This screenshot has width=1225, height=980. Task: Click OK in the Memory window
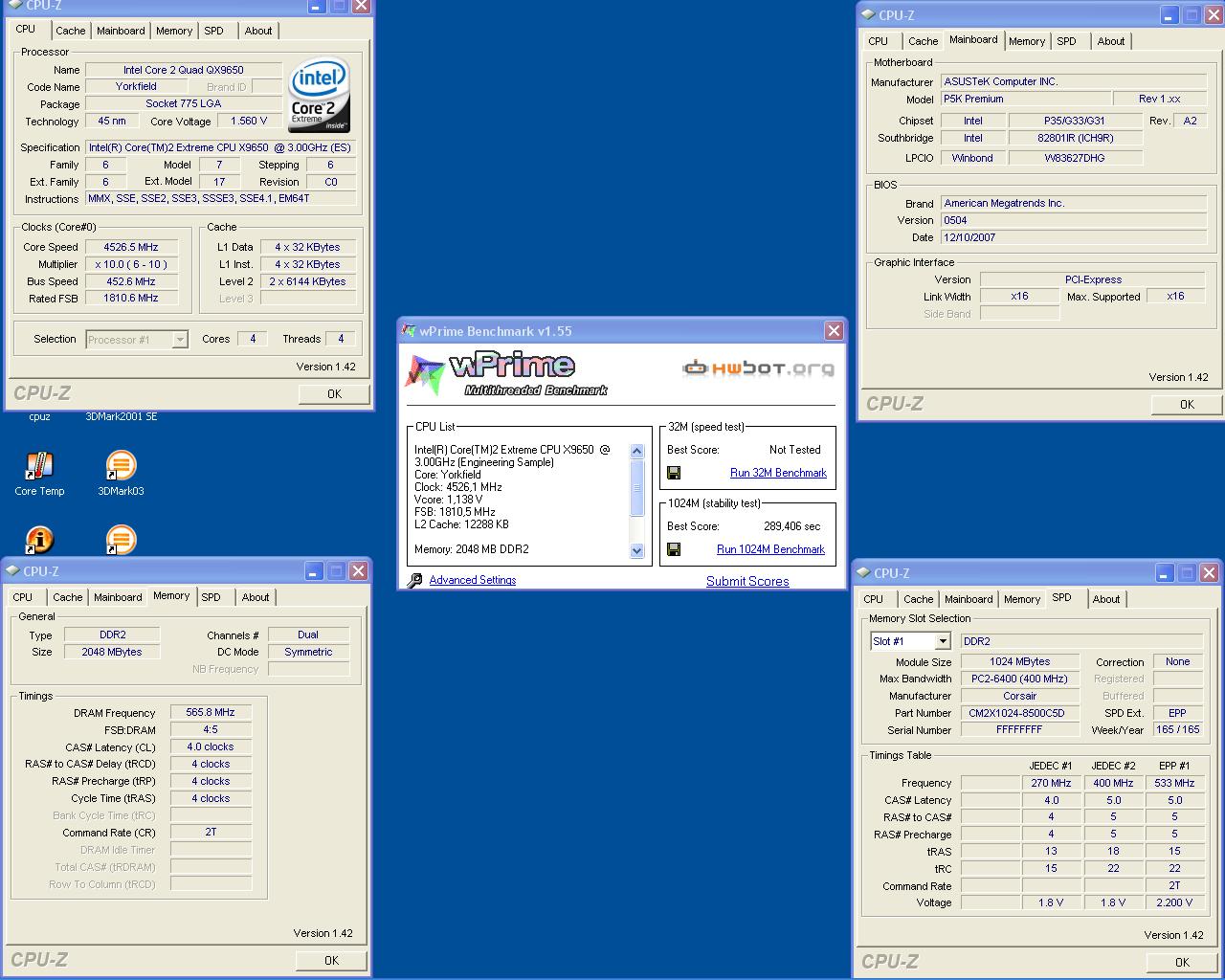coord(331,960)
